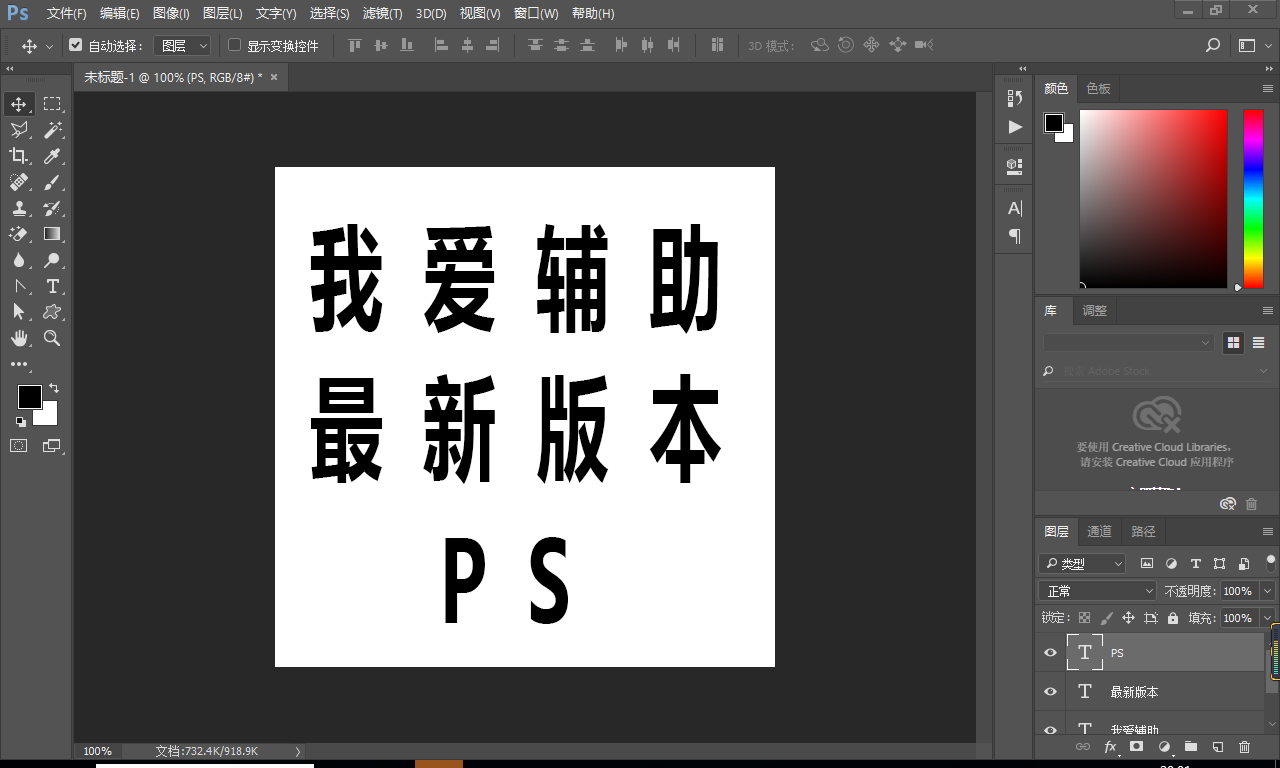The width and height of the screenshot is (1280, 768).
Task: Select the Dodge tool
Action: tap(52, 260)
